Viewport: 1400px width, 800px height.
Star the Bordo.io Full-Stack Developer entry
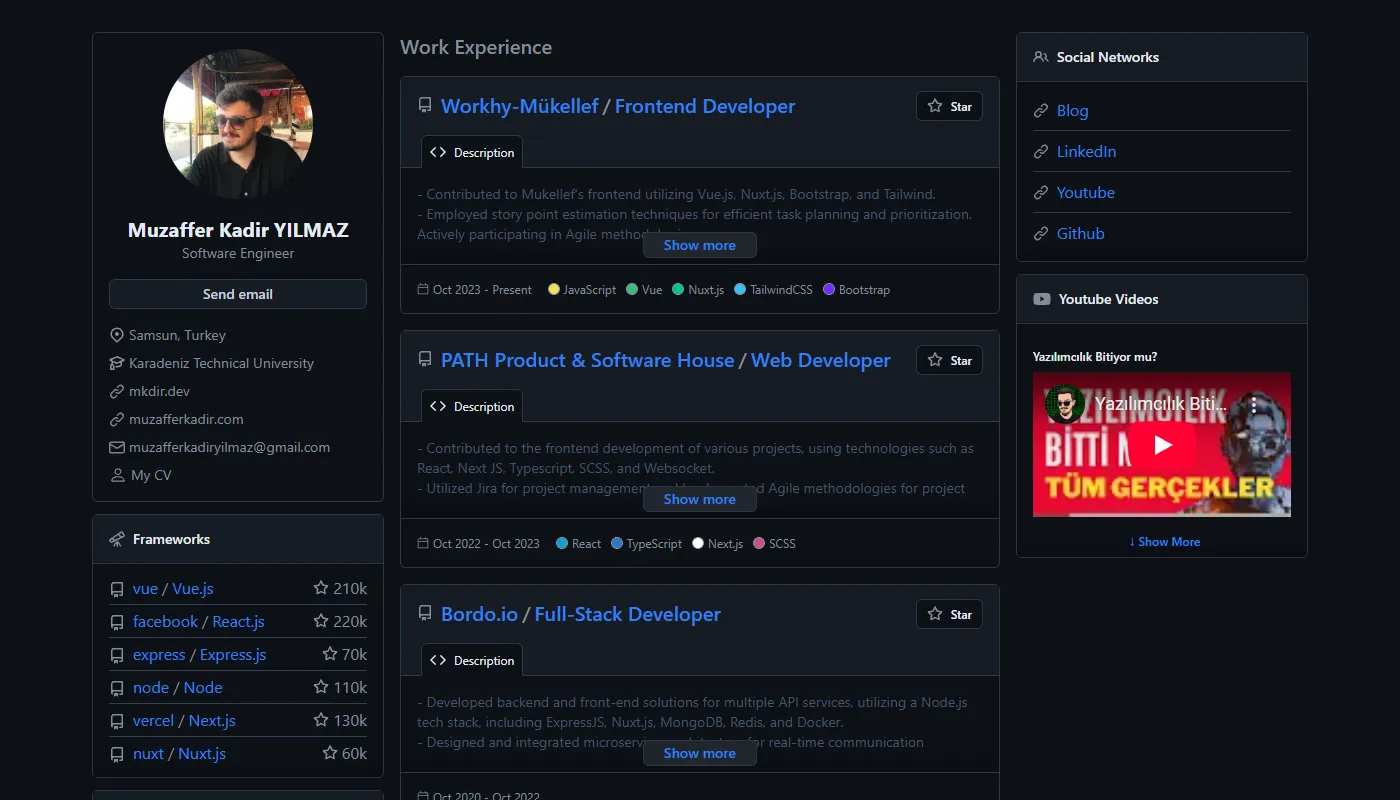[949, 614]
